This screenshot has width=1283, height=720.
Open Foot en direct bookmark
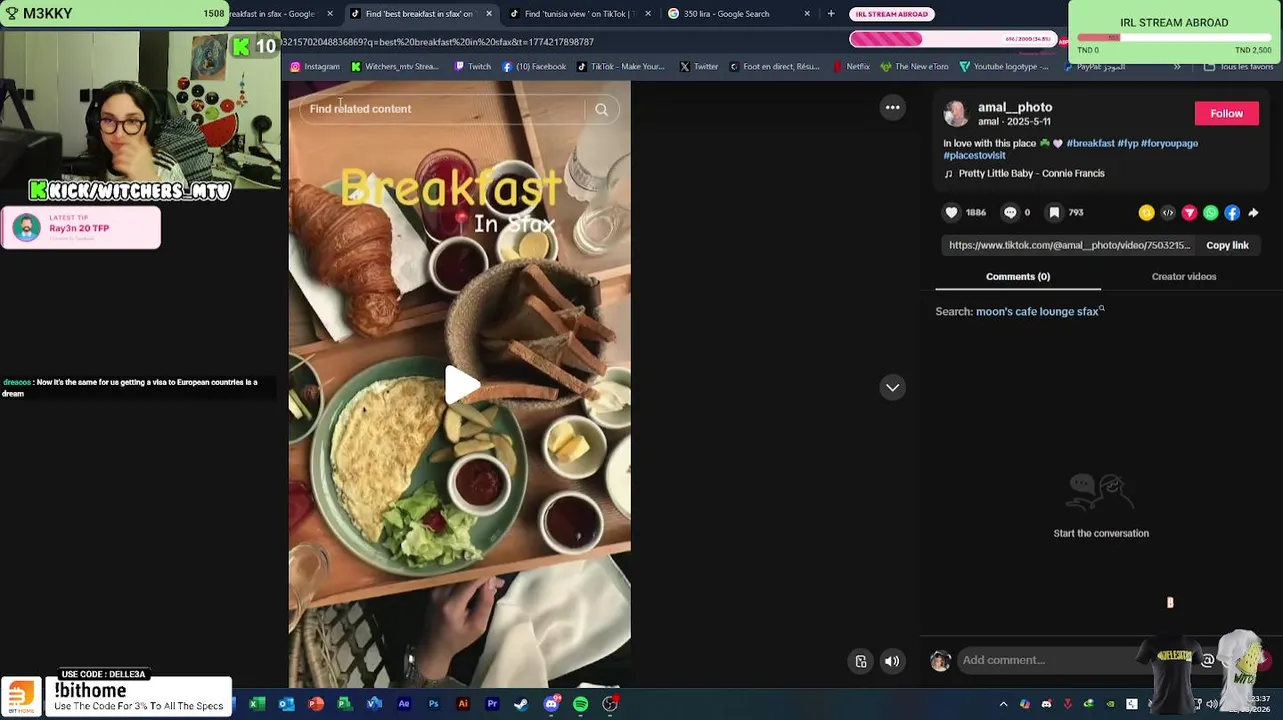tap(775, 67)
